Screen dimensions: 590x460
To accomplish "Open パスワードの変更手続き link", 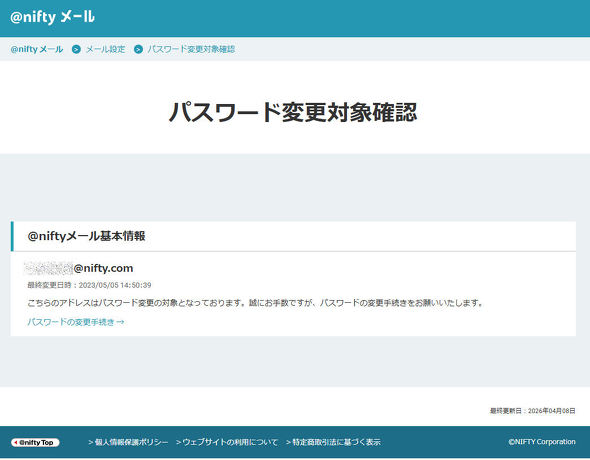I will point(76,322).
